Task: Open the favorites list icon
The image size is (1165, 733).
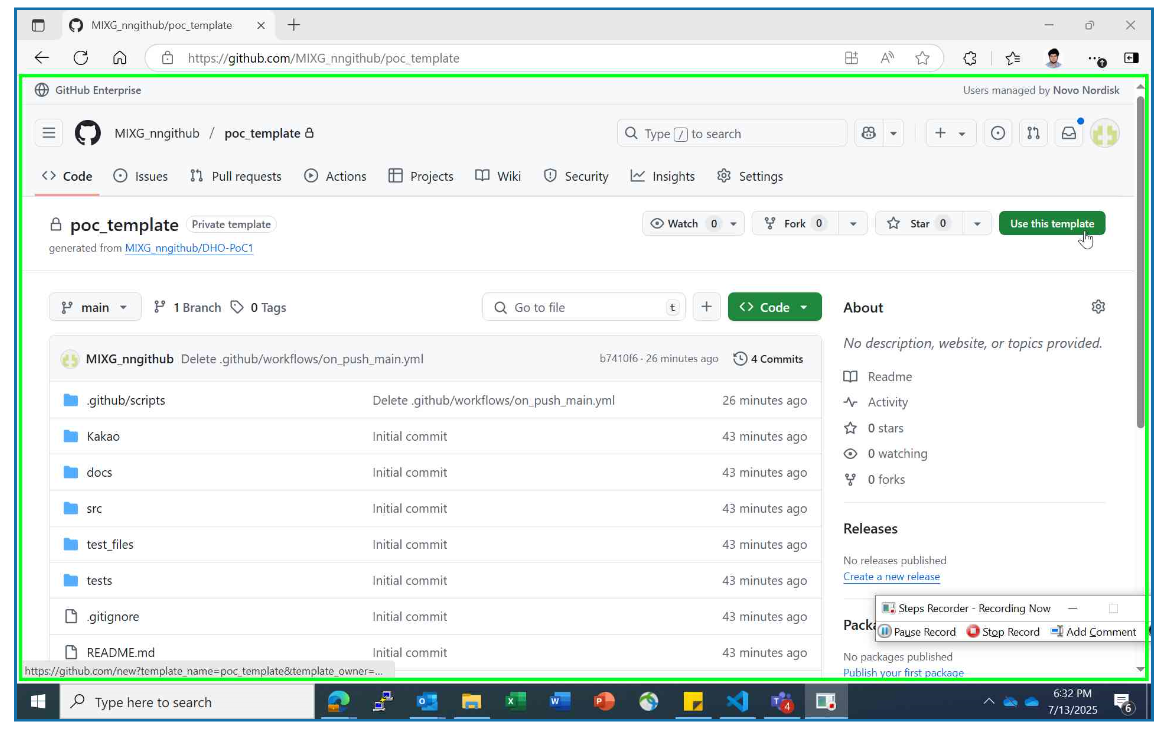Action: click(1013, 58)
